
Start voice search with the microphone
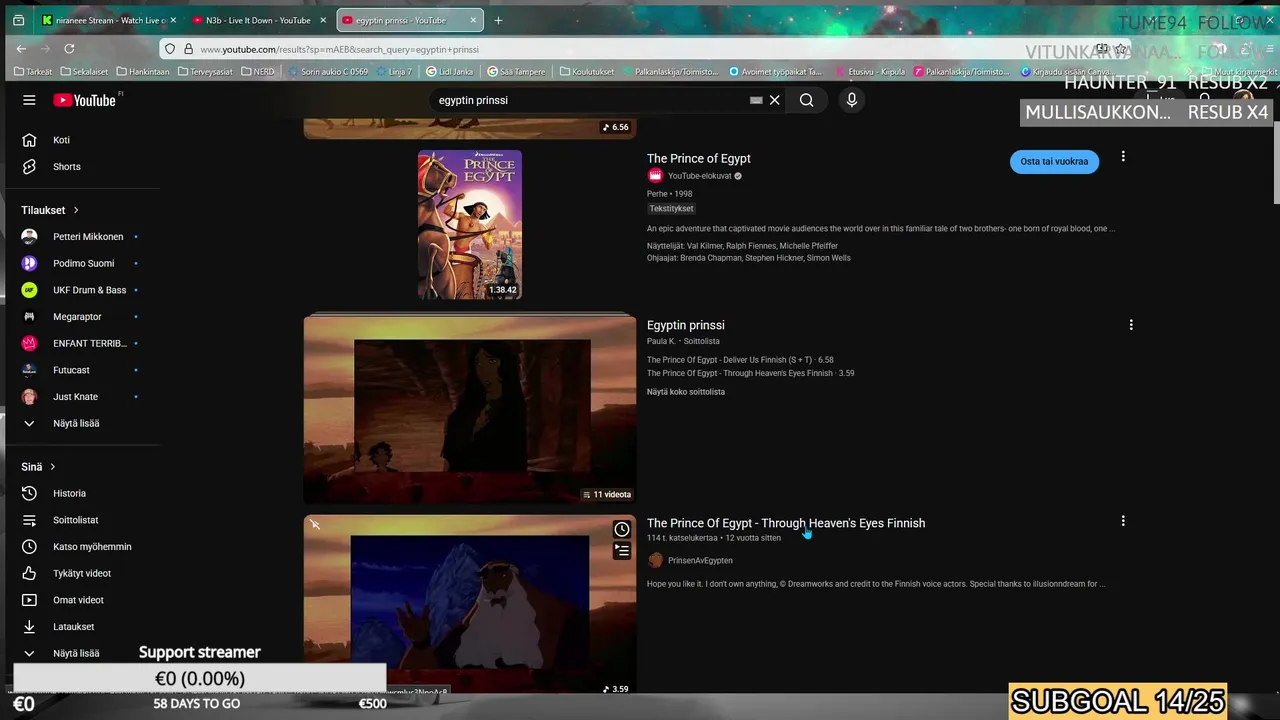(852, 100)
